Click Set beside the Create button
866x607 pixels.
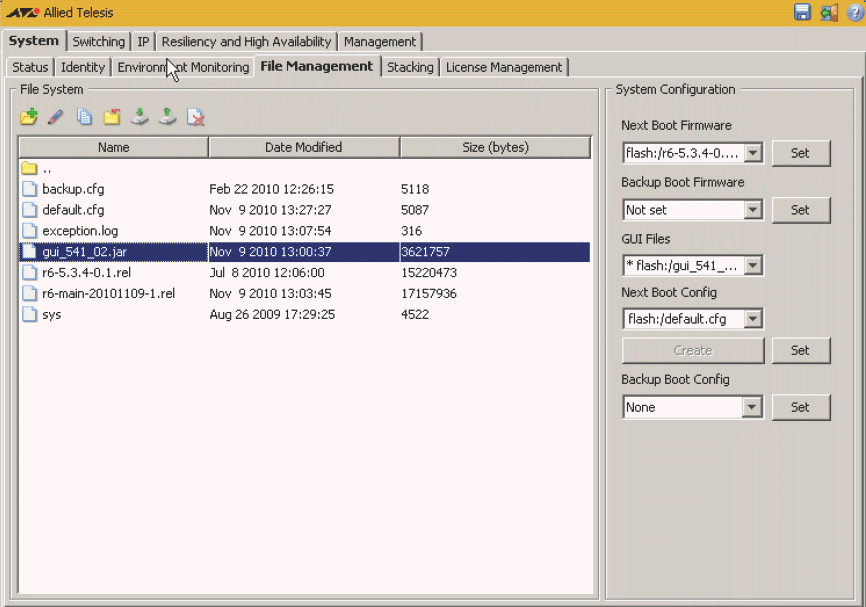point(800,350)
